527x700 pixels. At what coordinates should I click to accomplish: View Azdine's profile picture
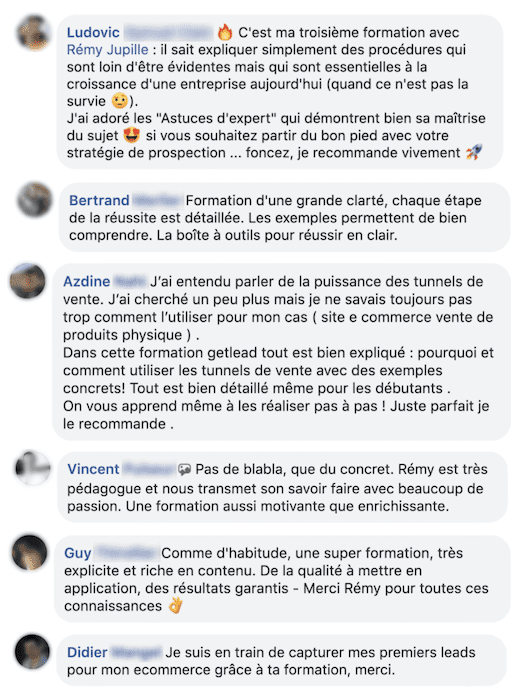28,281
